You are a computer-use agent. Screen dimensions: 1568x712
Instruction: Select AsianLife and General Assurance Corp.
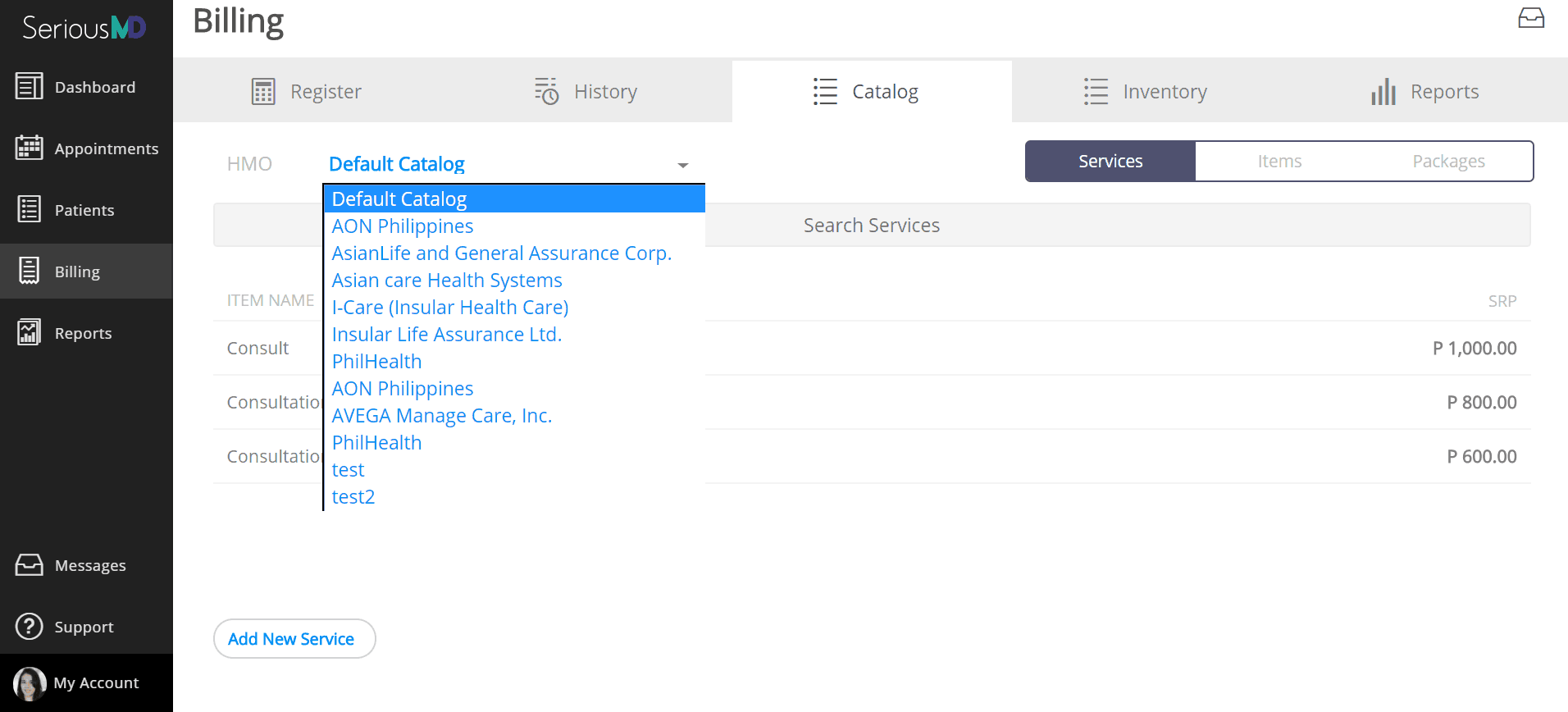click(x=514, y=253)
